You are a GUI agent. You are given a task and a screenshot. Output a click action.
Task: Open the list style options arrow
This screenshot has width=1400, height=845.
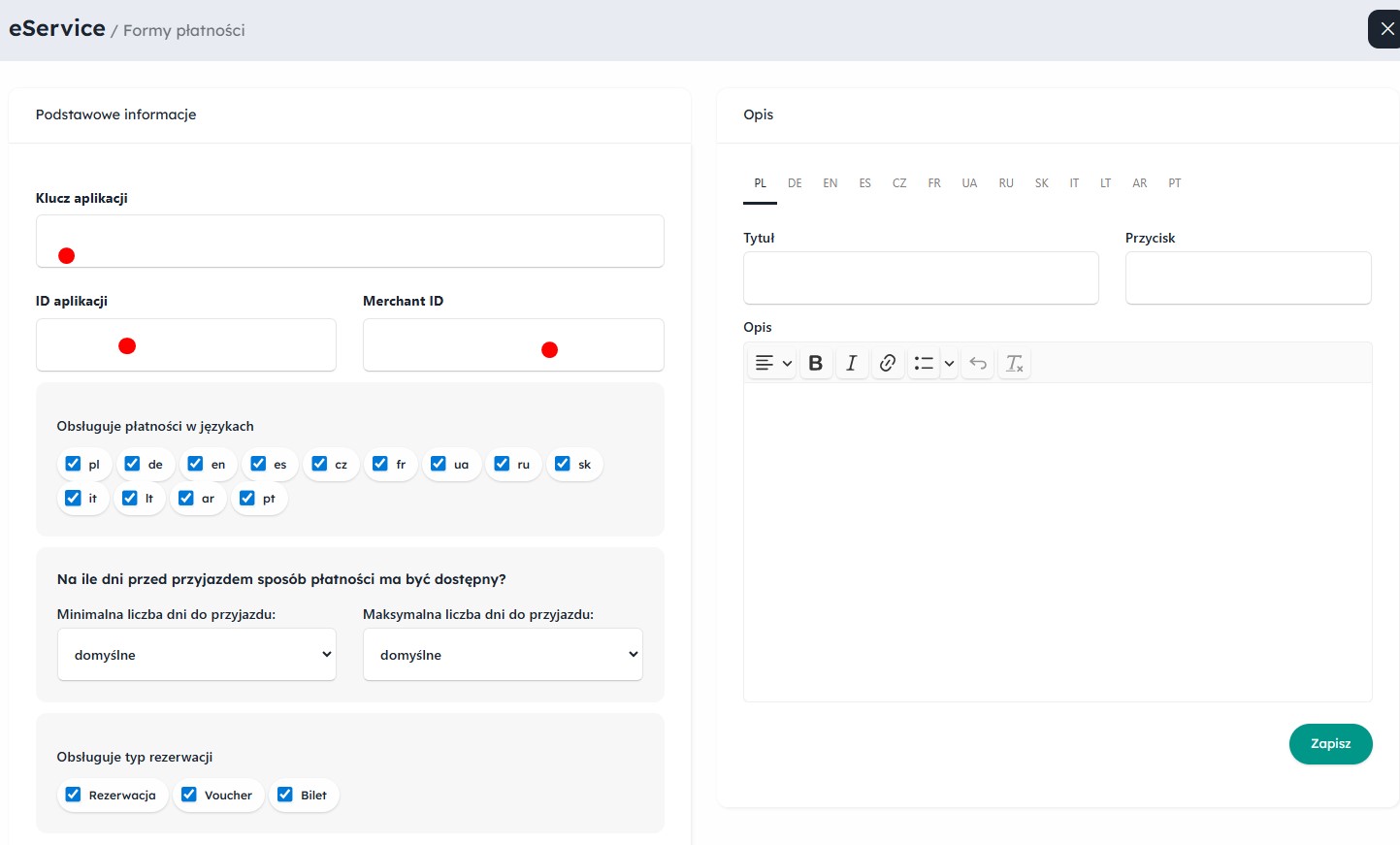pyautogui.click(x=949, y=363)
